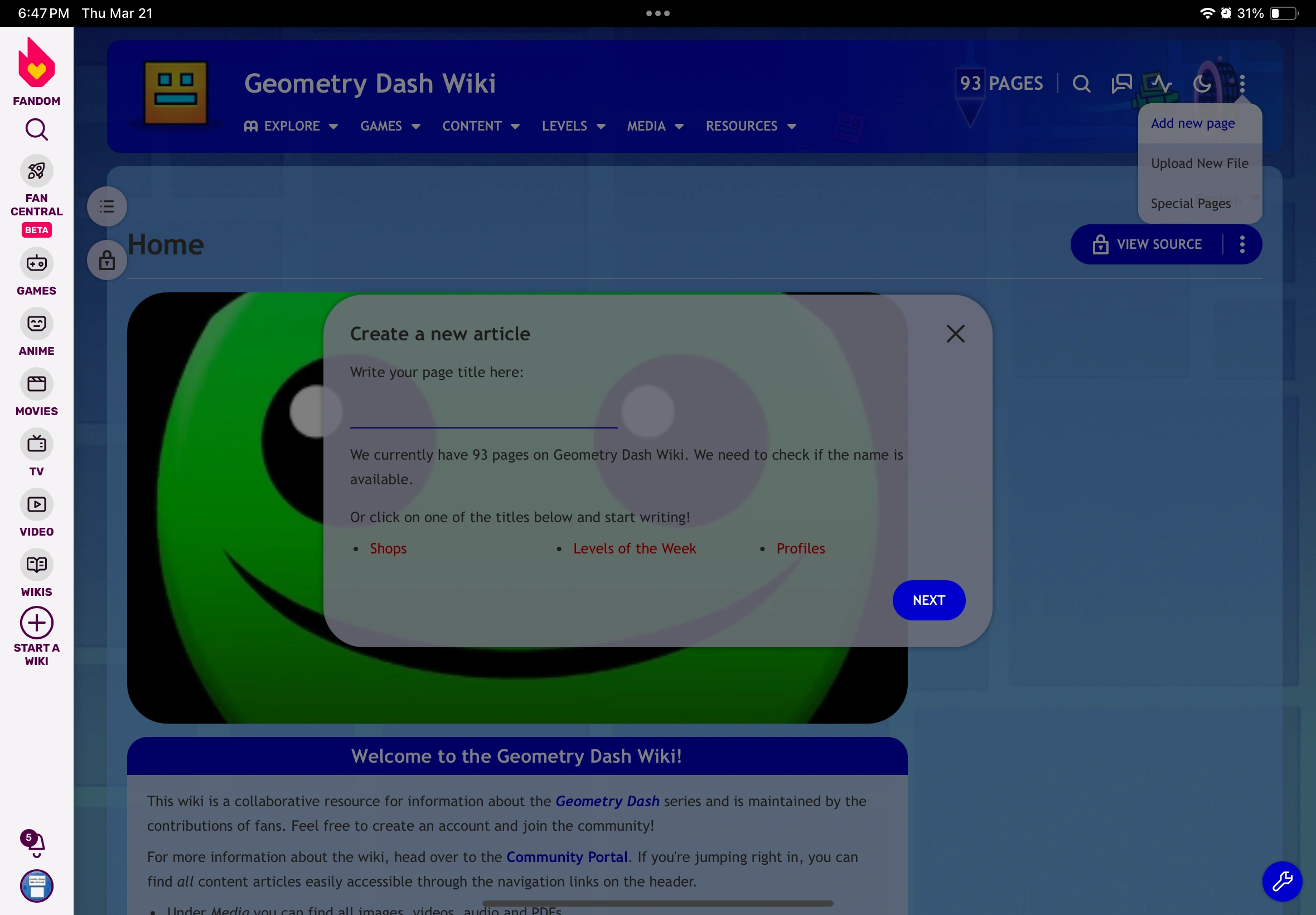This screenshot has width=1316, height=915.
Task: Click the sidebar search magnifier icon
Action: (x=36, y=129)
